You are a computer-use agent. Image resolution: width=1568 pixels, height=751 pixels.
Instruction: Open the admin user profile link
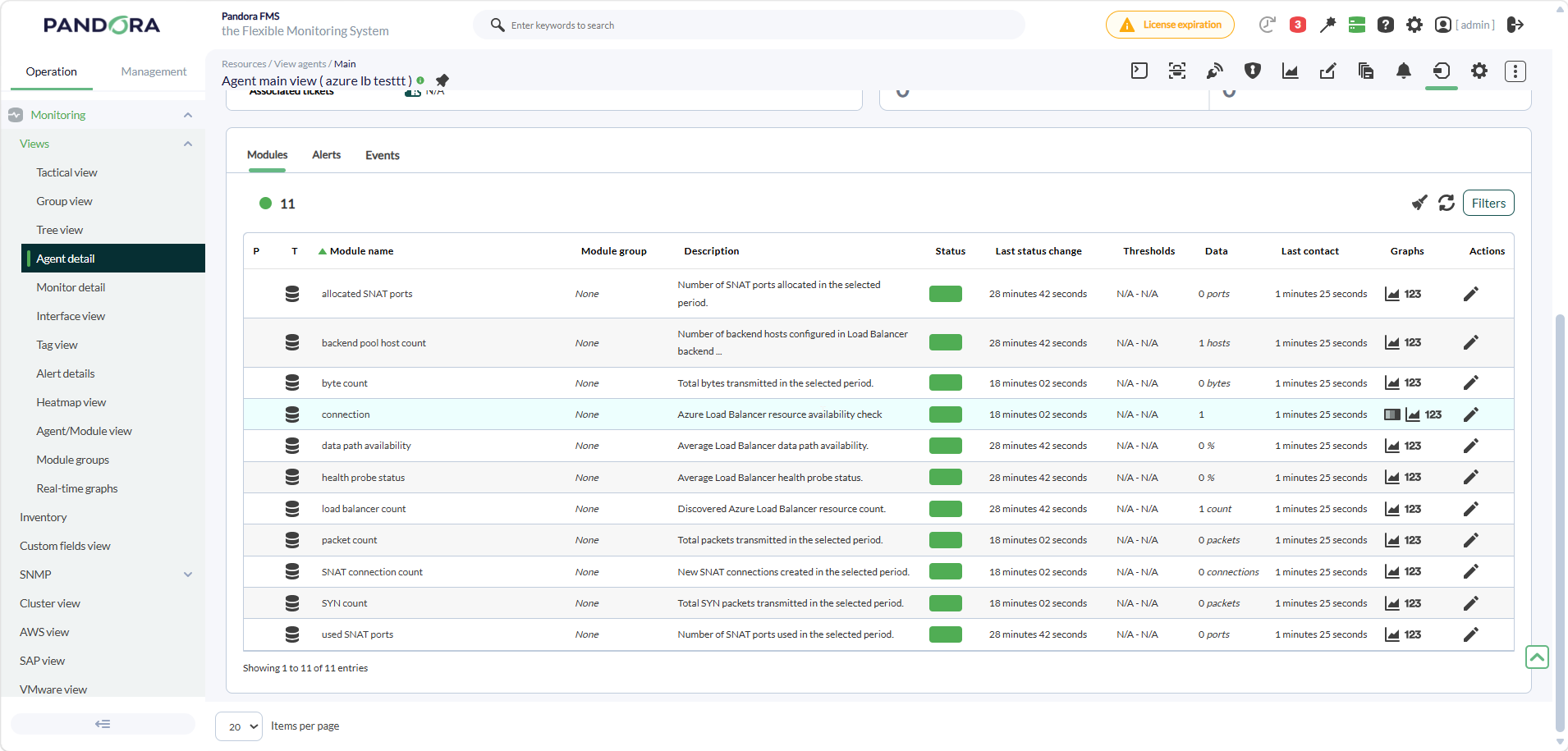1465,25
